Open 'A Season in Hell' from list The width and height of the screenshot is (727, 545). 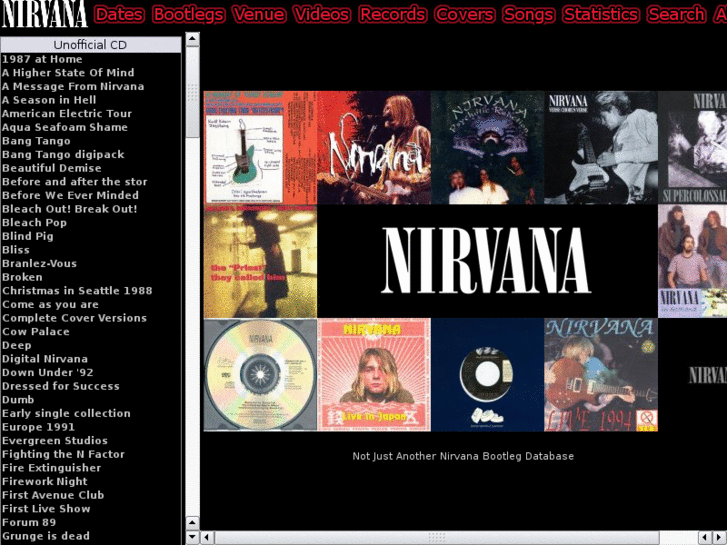[x=49, y=100]
